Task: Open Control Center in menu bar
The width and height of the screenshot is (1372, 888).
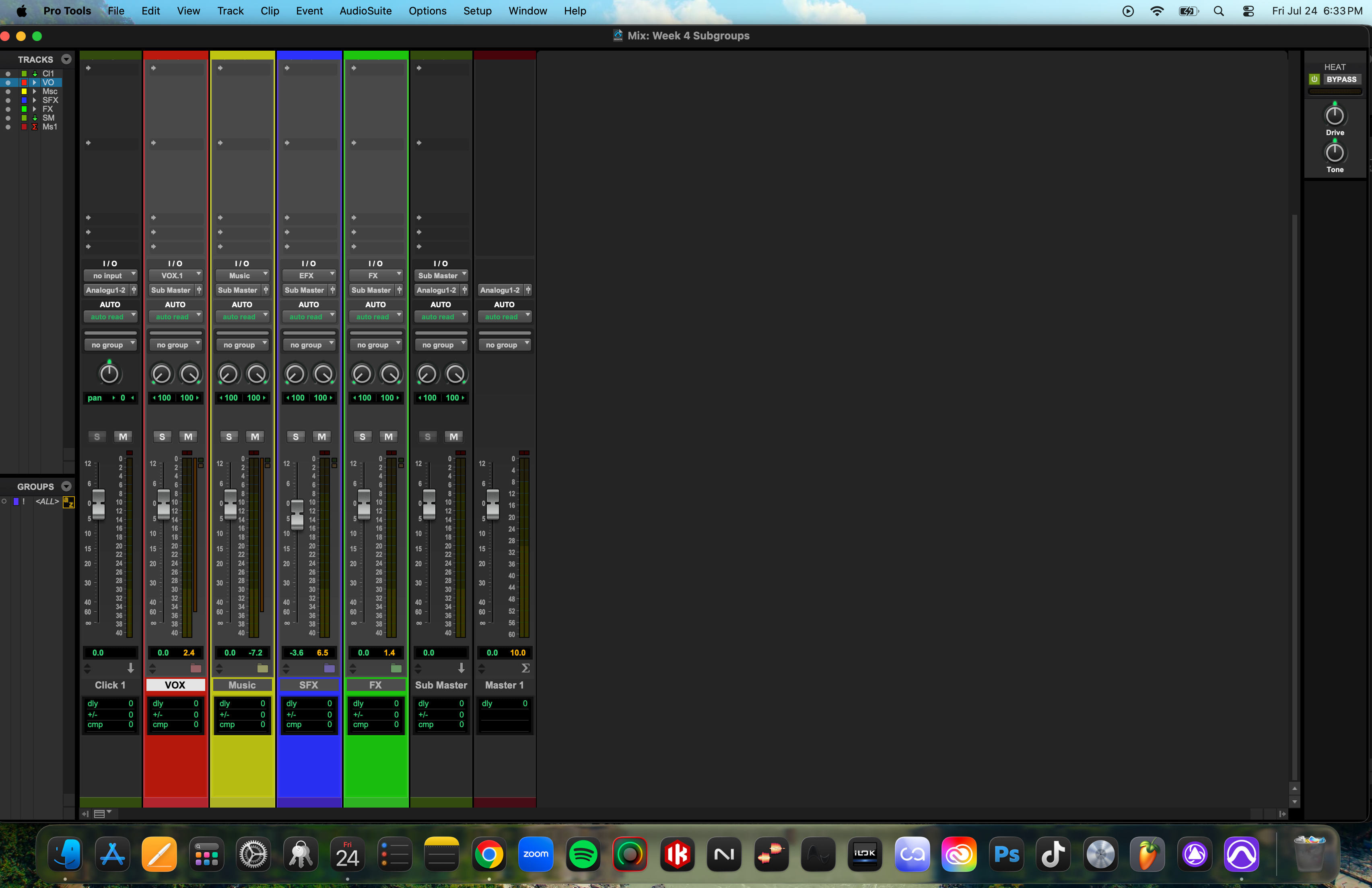Action: [1248, 11]
